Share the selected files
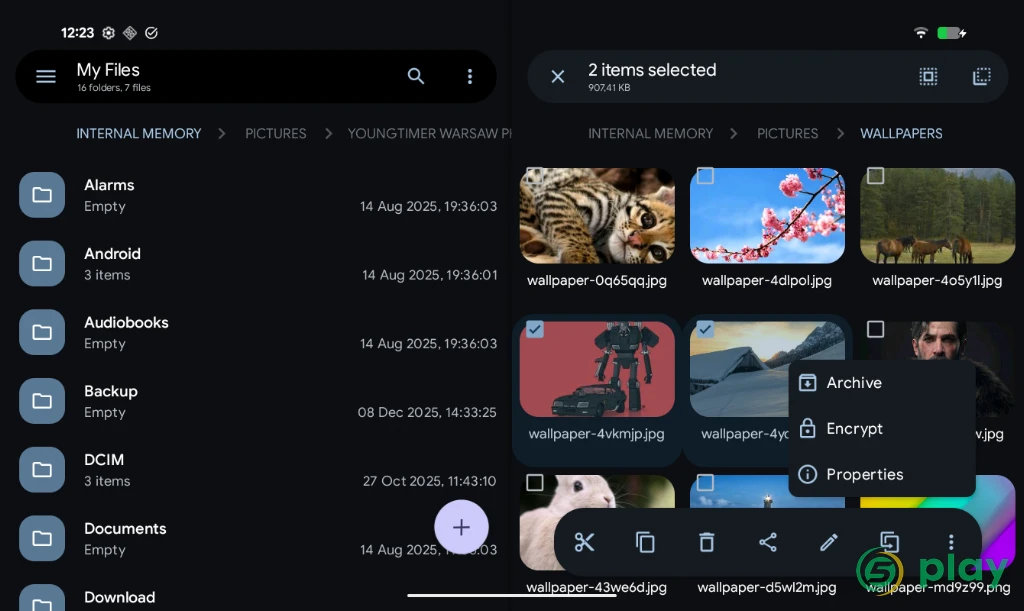The image size is (1024, 611). click(767, 542)
